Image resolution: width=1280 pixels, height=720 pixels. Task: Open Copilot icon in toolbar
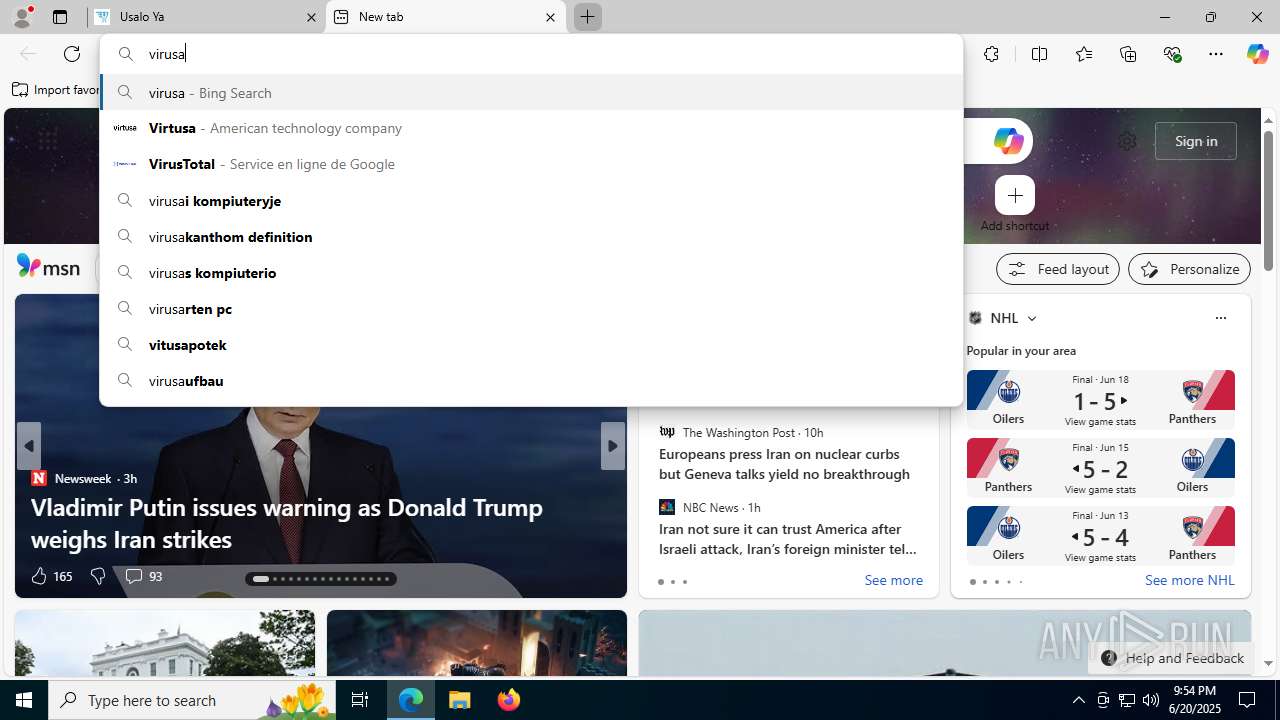tap(1257, 54)
